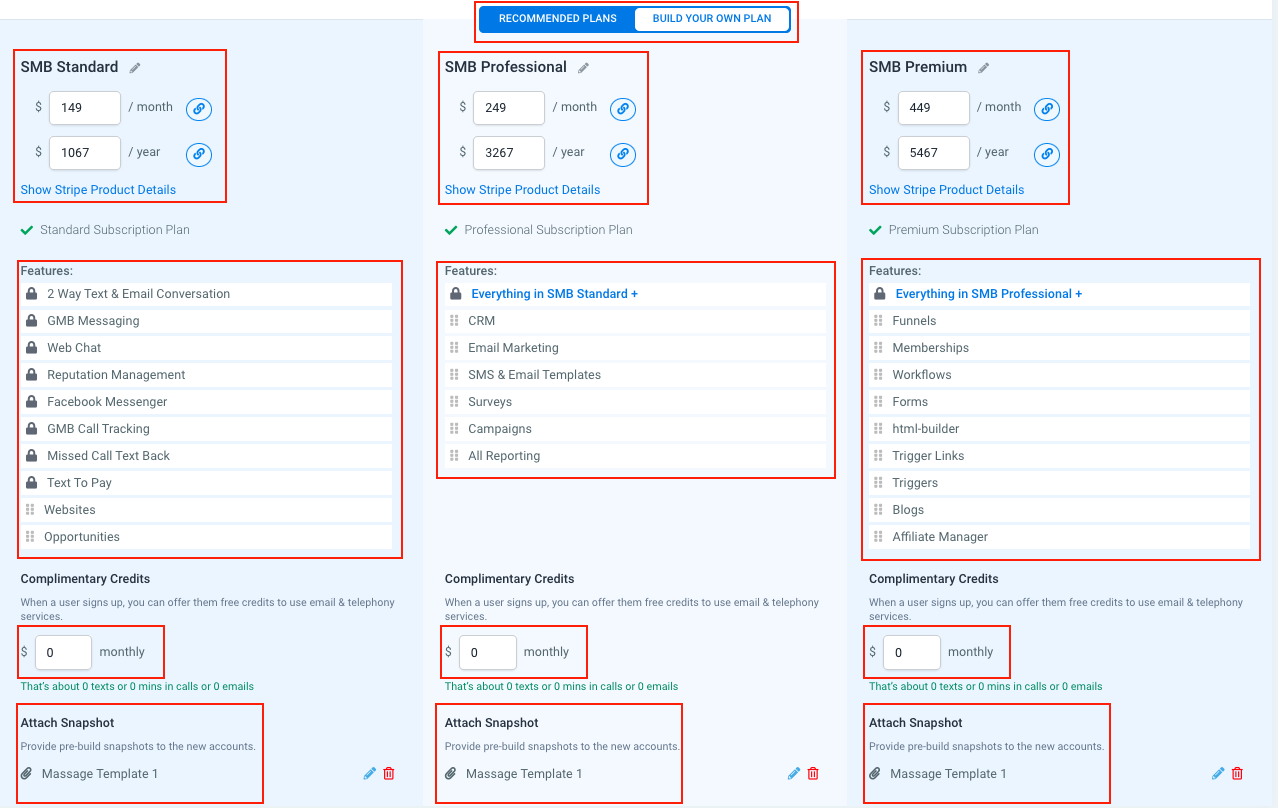Select Triggers feature row
Image resolution: width=1278 pixels, height=808 pixels.
coord(1060,483)
